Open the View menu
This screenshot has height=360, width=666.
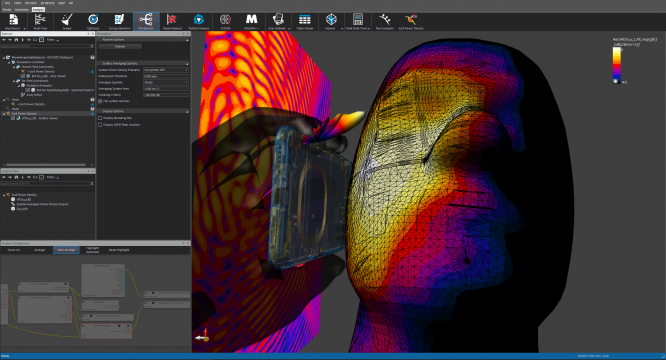[x=18, y=3]
